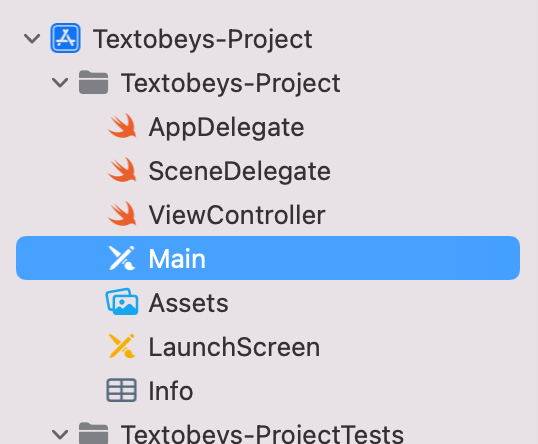Image resolution: width=538 pixels, height=444 pixels.
Task: Click the Main storyboard icon
Action: 122,258
